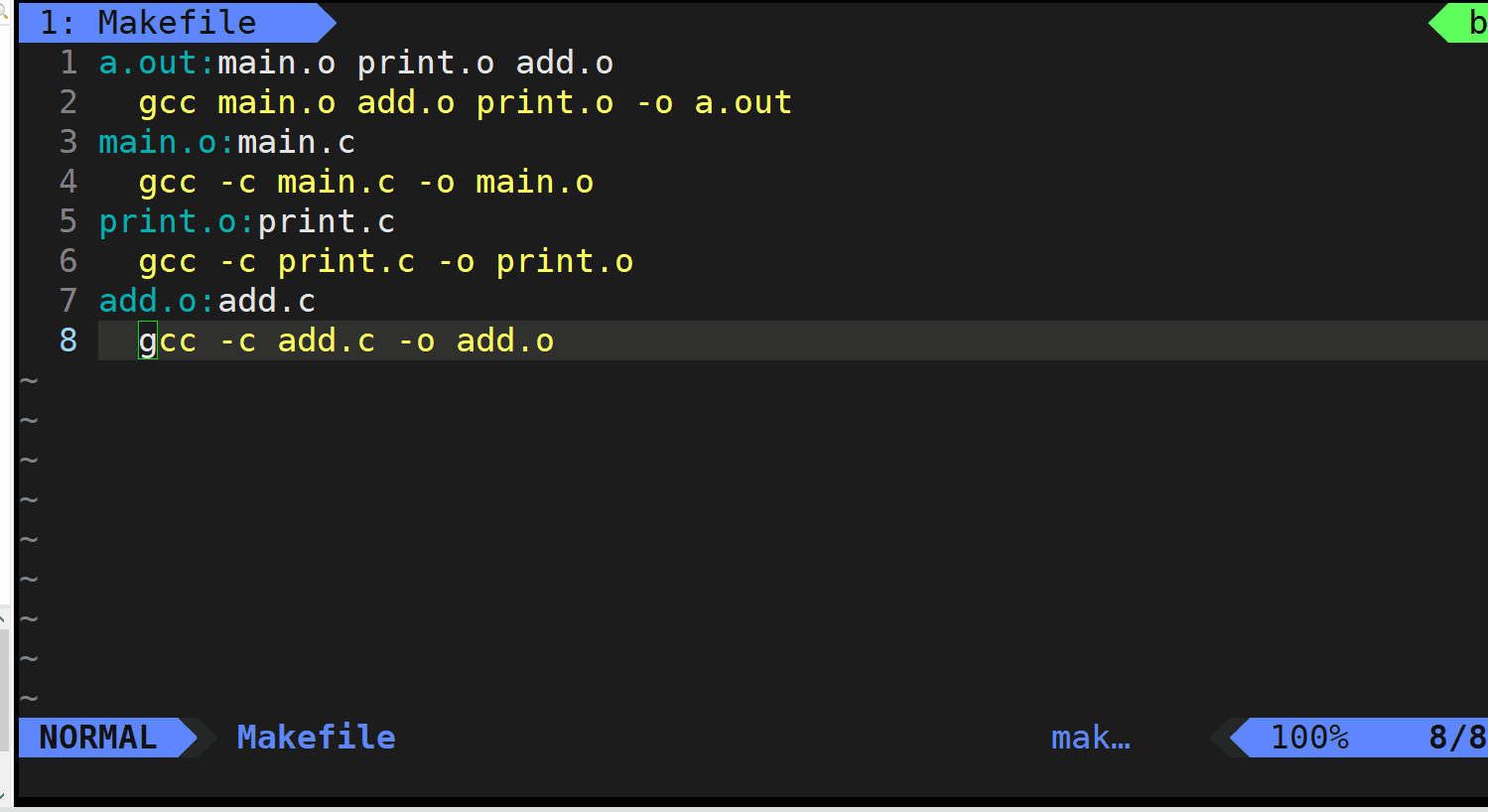The width and height of the screenshot is (1488, 812).
Task: Click the gcc command on line 2
Action: point(168,101)
